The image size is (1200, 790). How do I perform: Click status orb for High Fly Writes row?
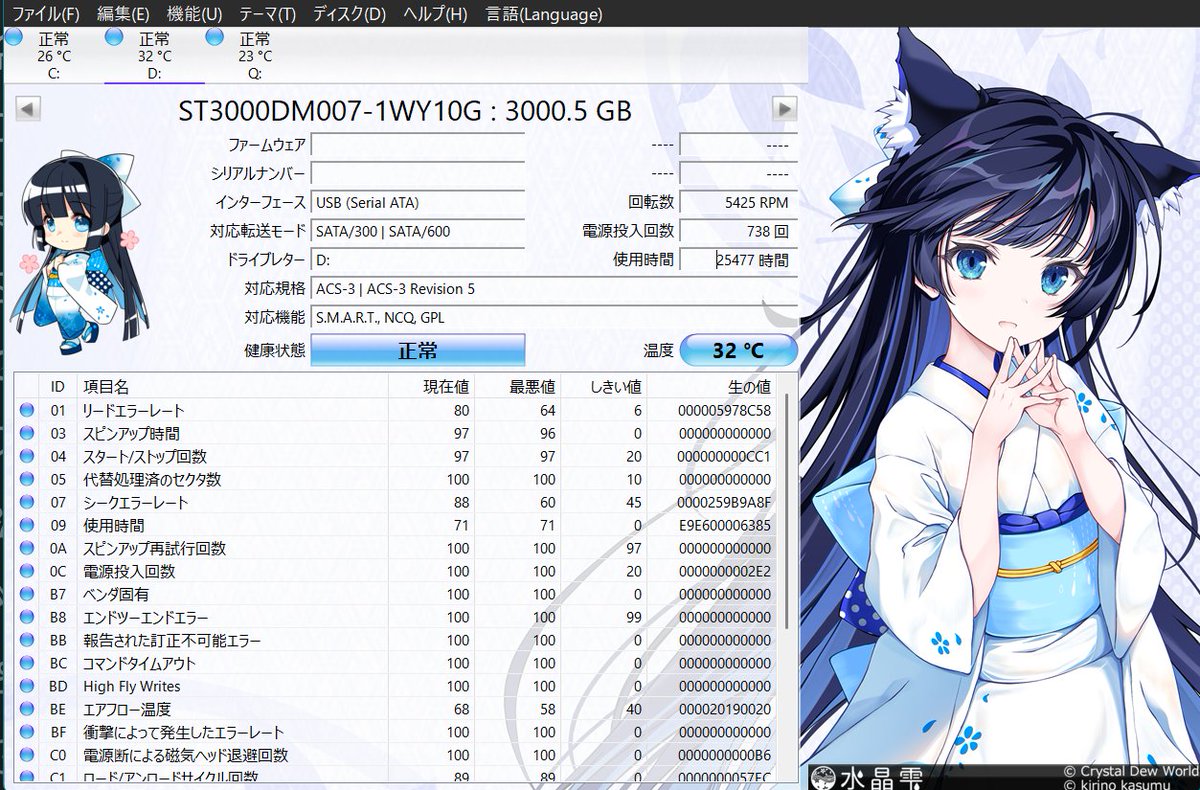(x=27, y=686)
